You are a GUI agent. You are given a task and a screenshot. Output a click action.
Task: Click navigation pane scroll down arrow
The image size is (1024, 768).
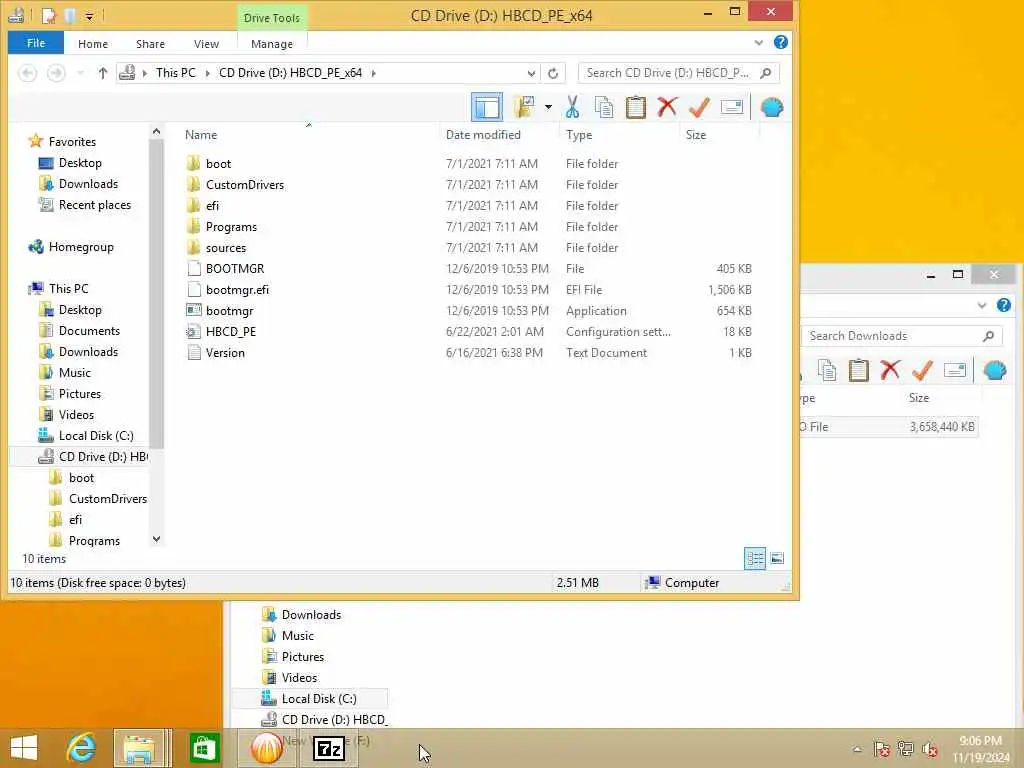156,539
